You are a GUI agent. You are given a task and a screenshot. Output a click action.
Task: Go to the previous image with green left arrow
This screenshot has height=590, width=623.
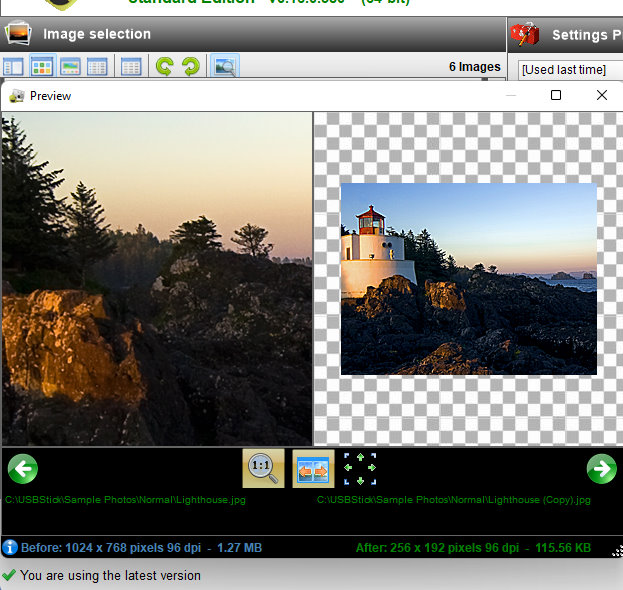point(22,468)
